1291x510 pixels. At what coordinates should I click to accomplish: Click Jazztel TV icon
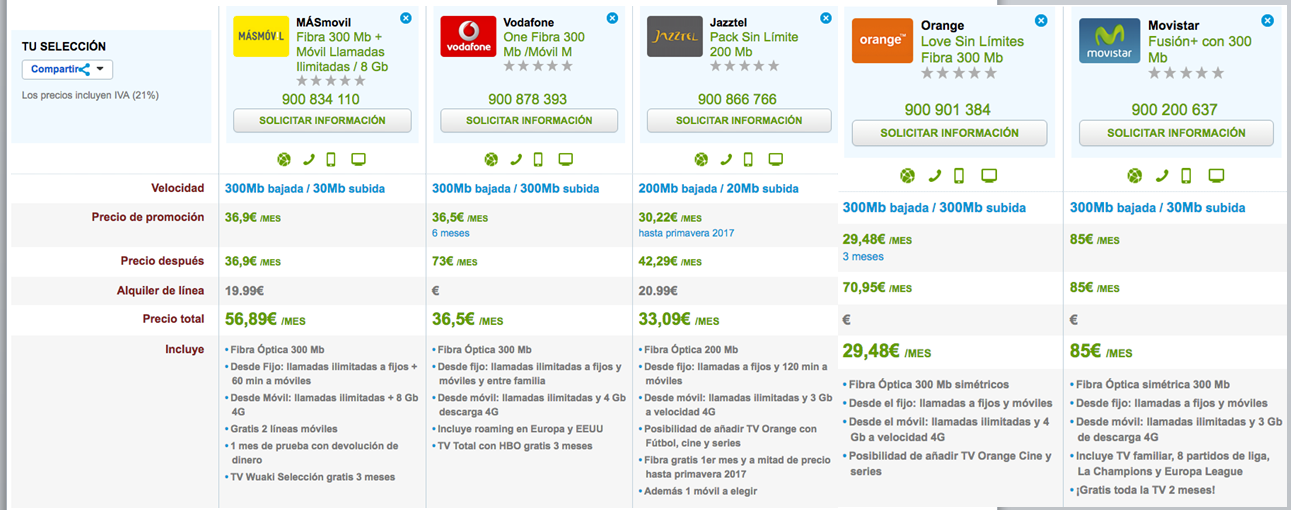tap(775, 159)
